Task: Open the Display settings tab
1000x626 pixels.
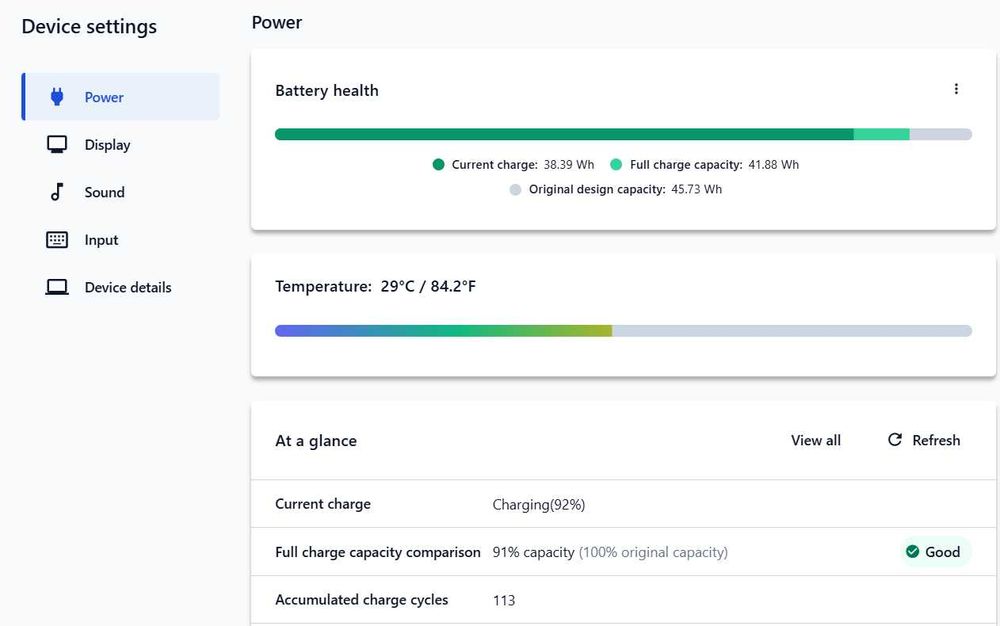Action: pos(107,145)
